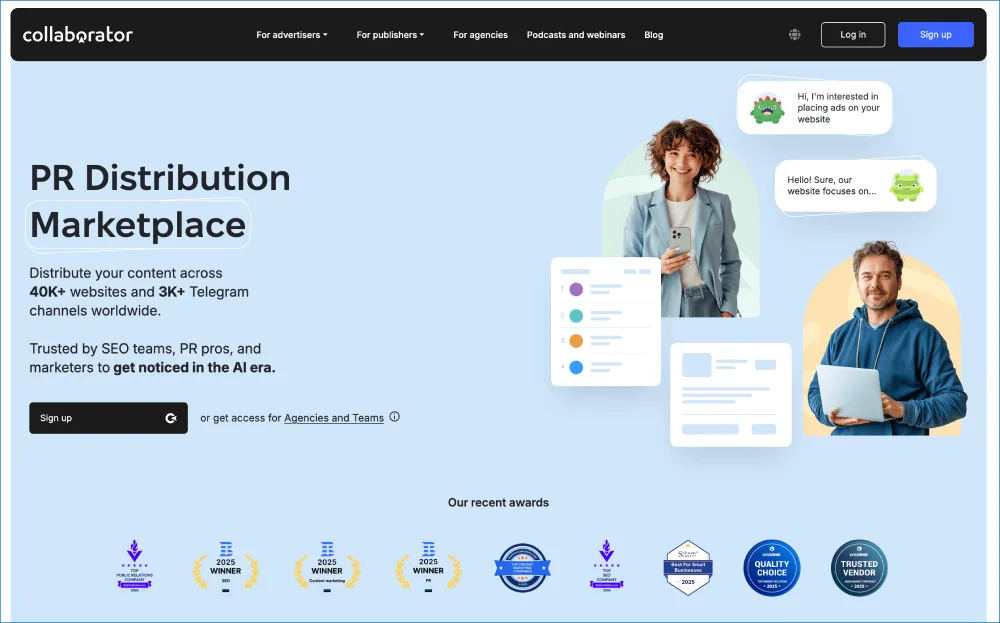Go to Podcasts and webinars
This screenshot has width=1000, height=623.
pos(576,35)
